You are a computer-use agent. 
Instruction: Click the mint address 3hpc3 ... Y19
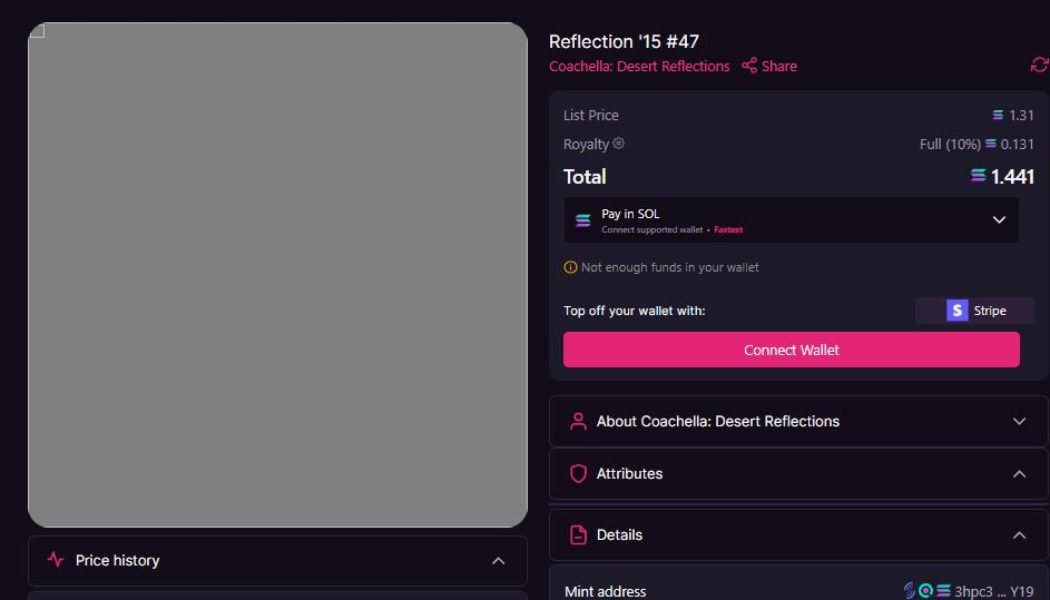tap(994, 591)
